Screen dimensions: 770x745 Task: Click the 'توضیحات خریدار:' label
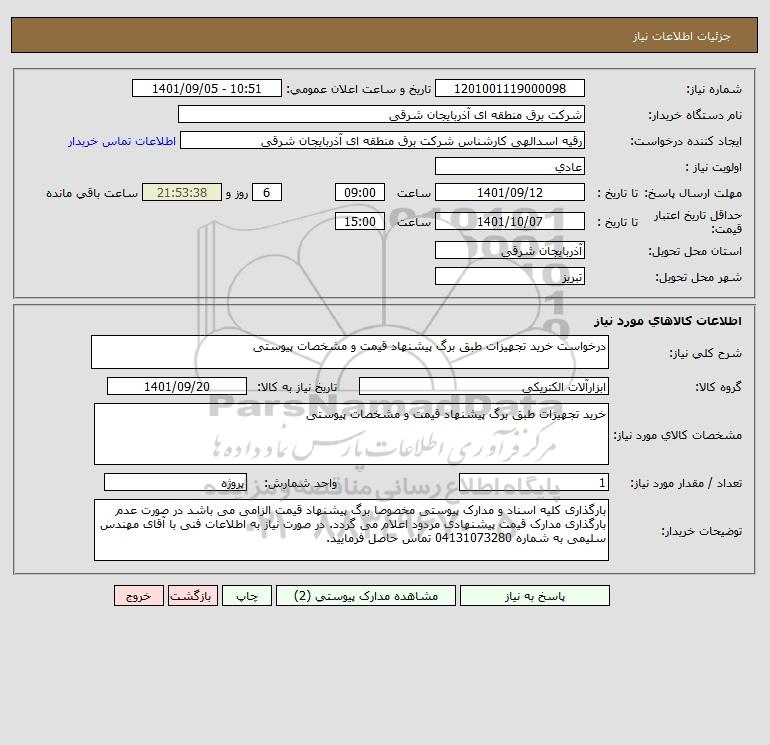click(x=701, y=531)
